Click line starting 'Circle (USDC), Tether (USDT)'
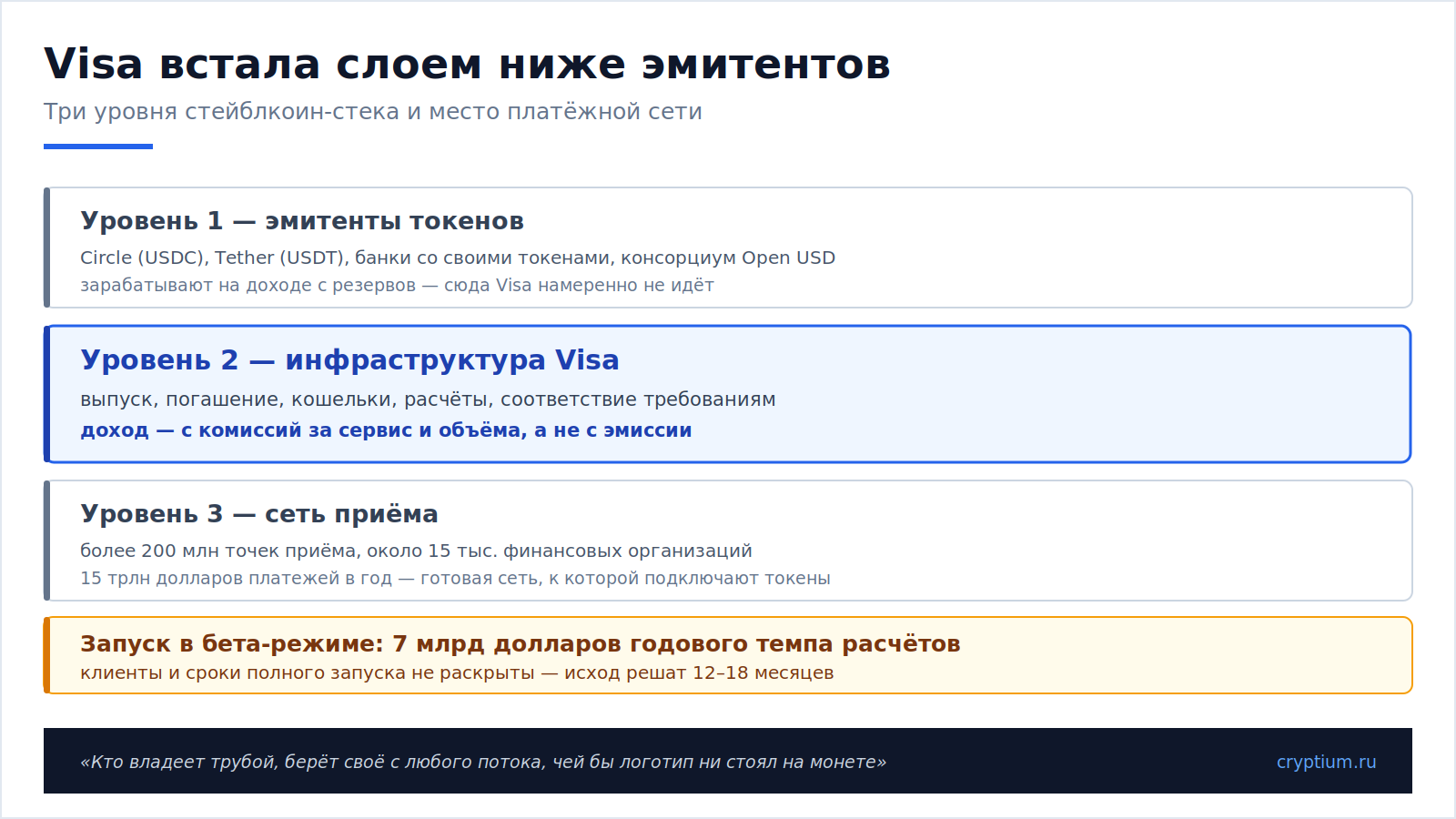 [x=458, y=258]
